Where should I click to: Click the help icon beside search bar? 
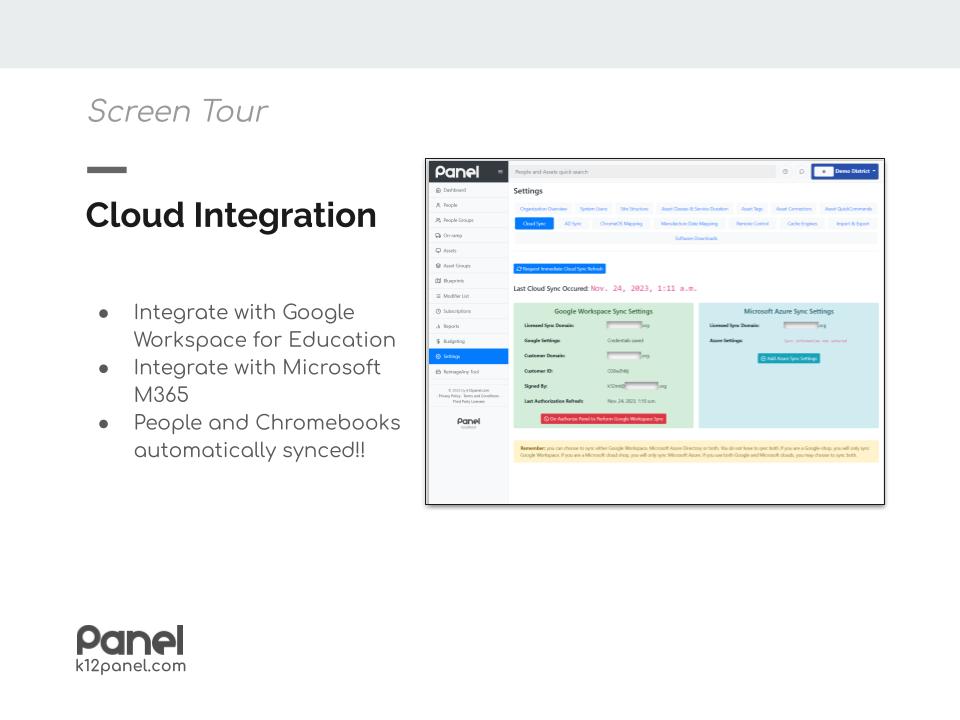tap(785, 171)
